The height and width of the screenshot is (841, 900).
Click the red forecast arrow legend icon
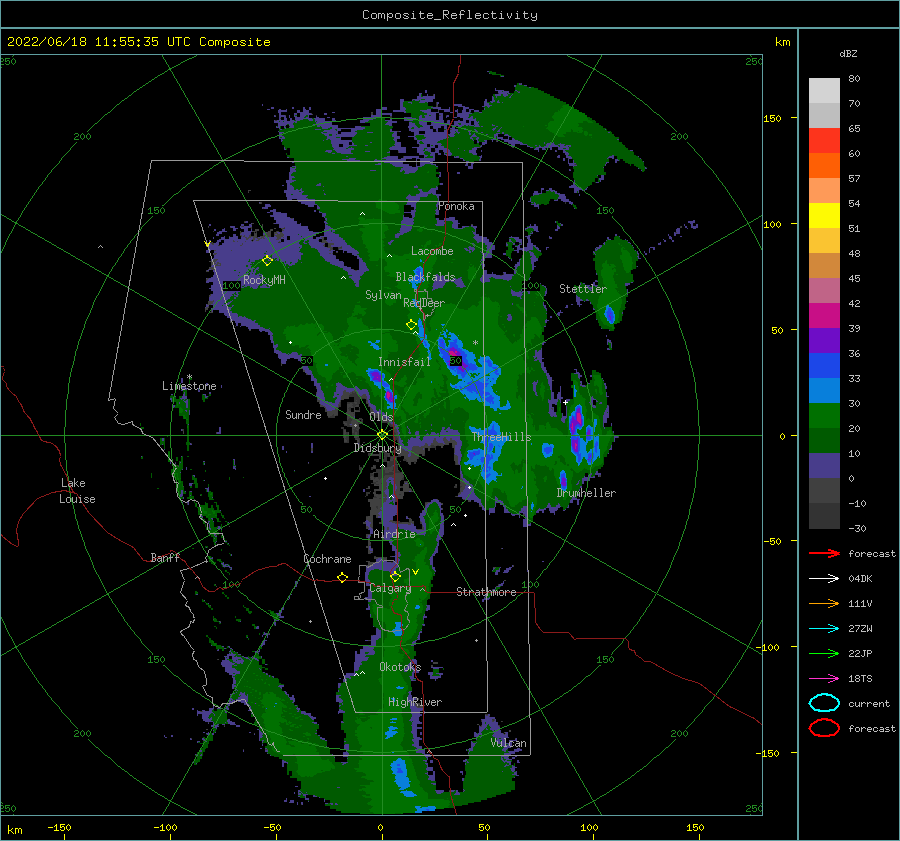(824, 553)
